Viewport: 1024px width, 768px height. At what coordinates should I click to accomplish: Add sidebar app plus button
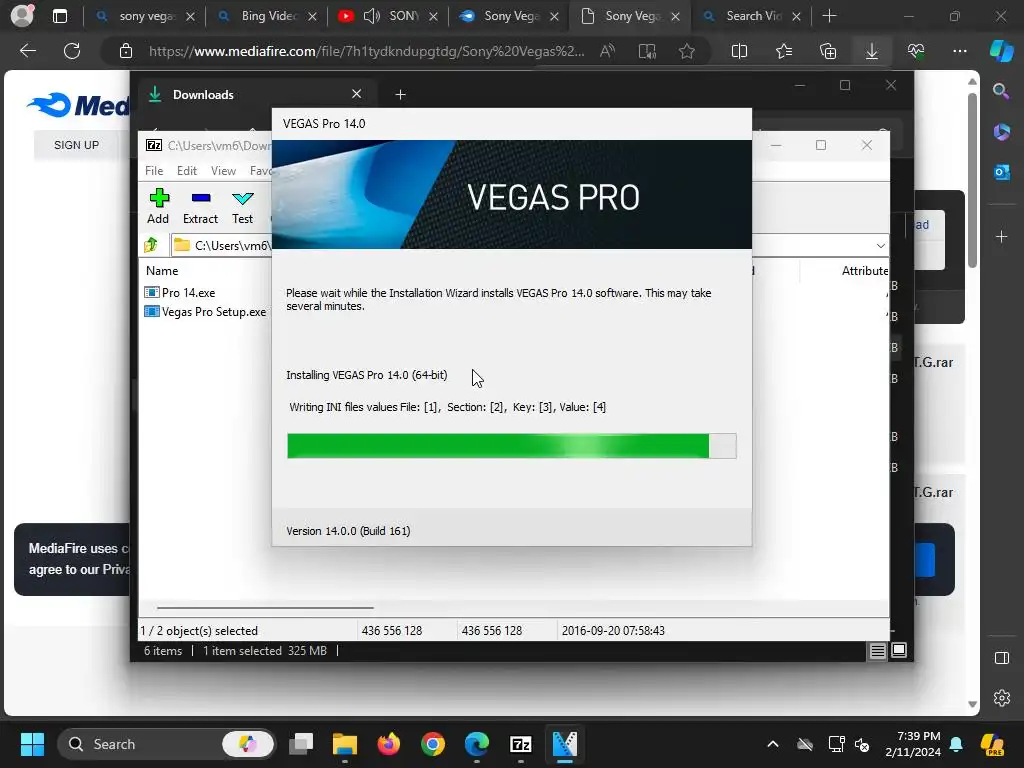[x=1002, y=236]
